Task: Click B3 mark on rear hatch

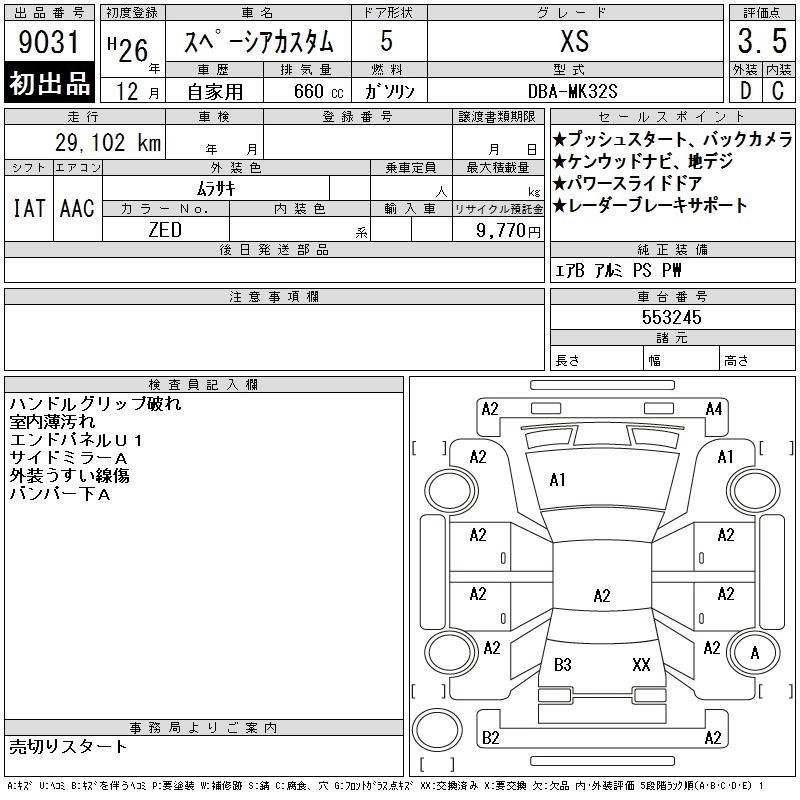Action: click(x=563, y=664)
